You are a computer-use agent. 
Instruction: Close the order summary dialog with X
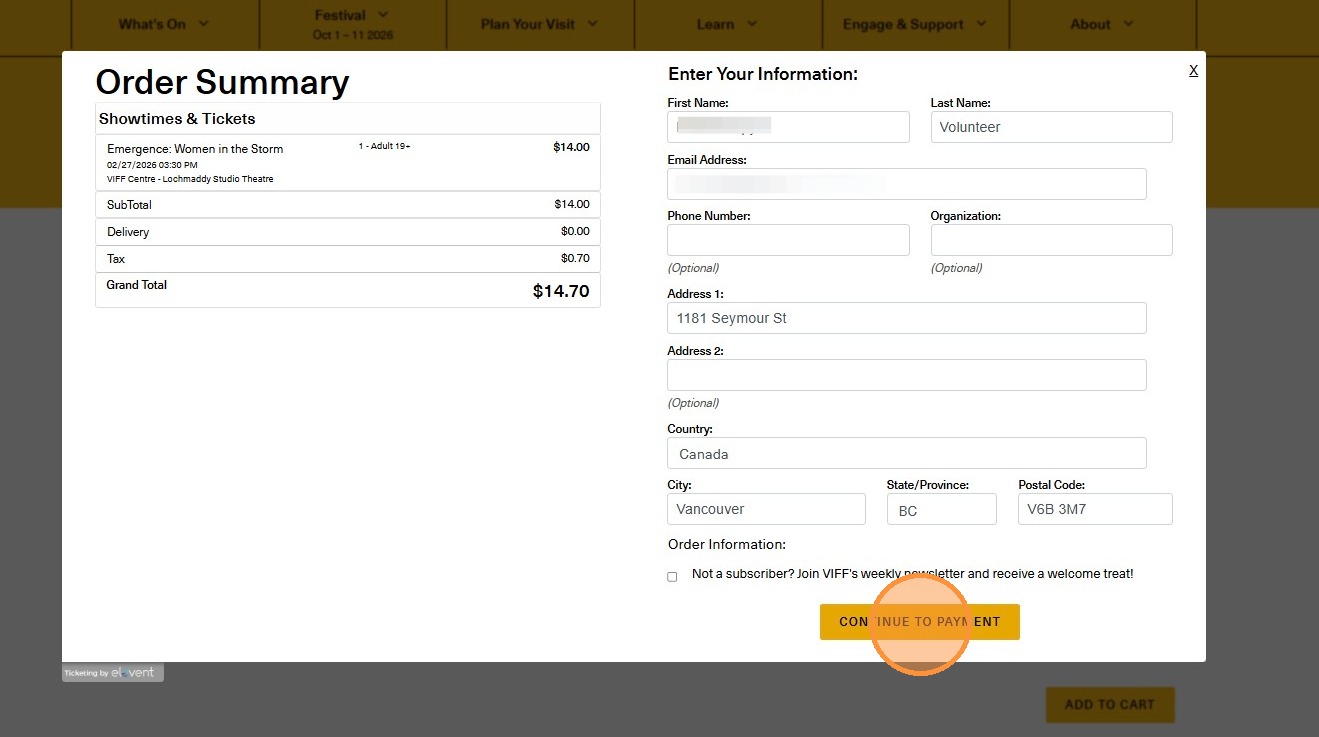[1193, 70]
